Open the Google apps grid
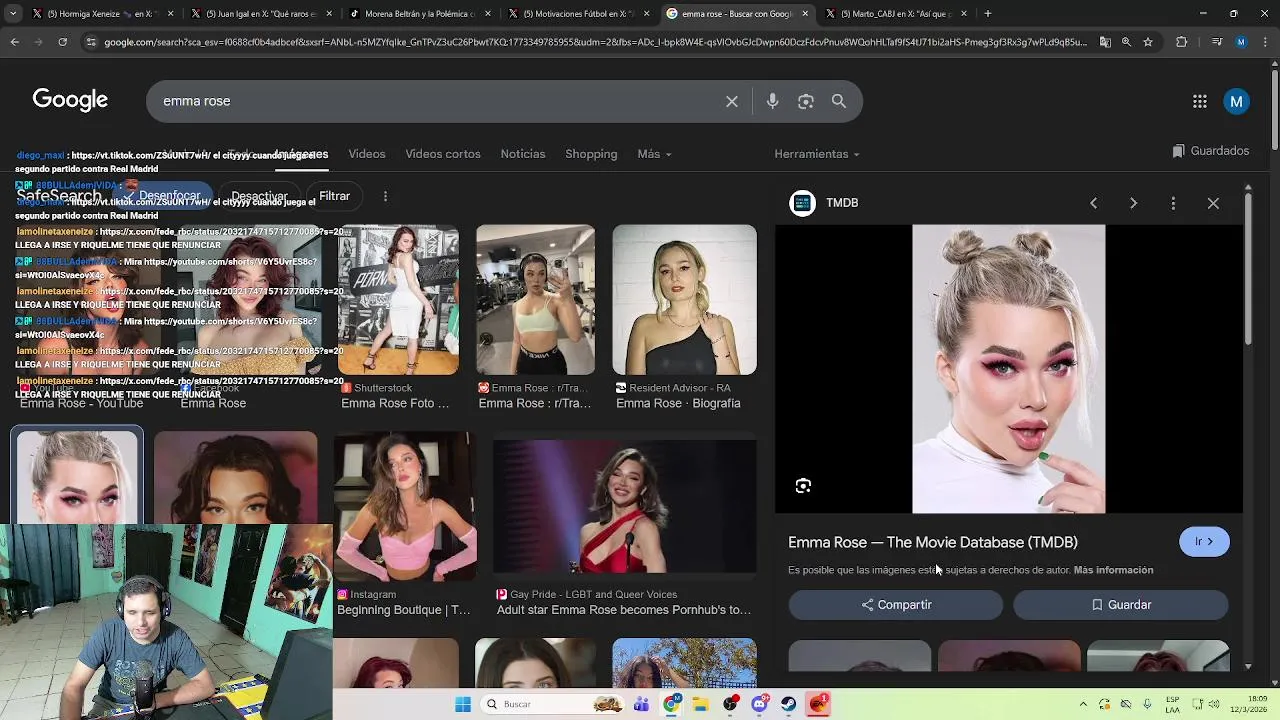The width and height of the screenshot is (1280, 720). [1200, 101]
